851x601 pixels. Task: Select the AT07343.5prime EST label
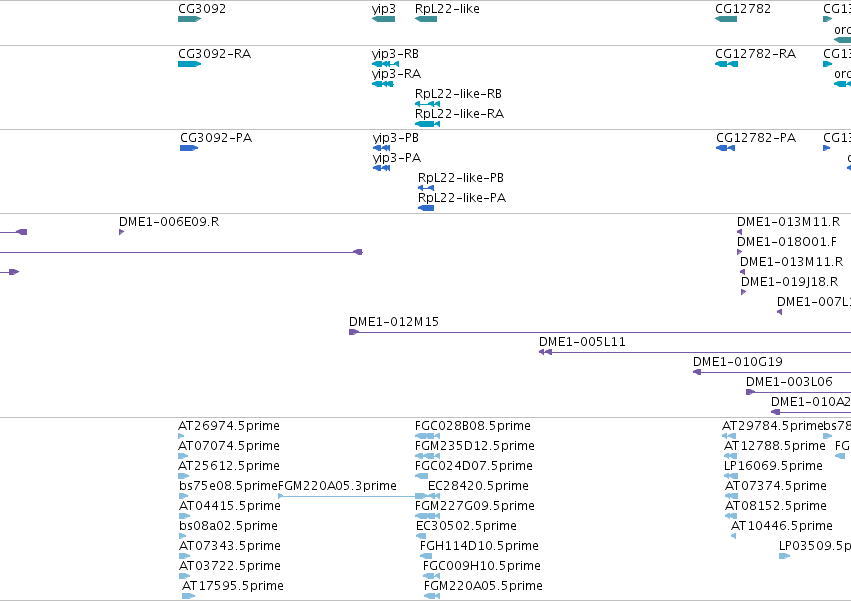pyautogui.click(x=231, y=547)
